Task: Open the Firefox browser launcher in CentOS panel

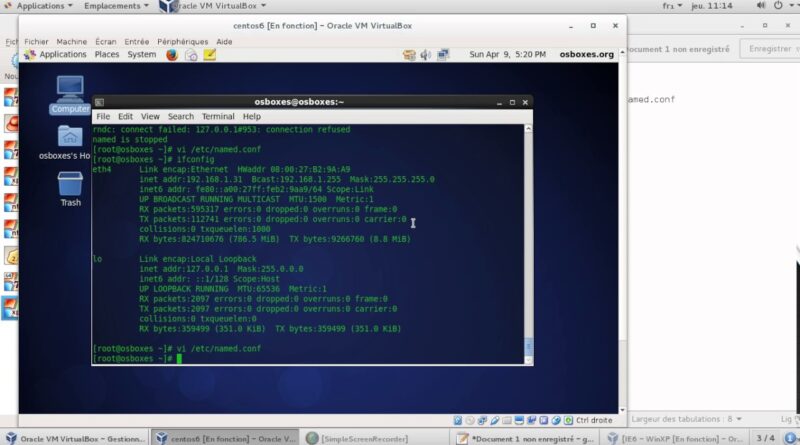Action: (x=172, y=55)
